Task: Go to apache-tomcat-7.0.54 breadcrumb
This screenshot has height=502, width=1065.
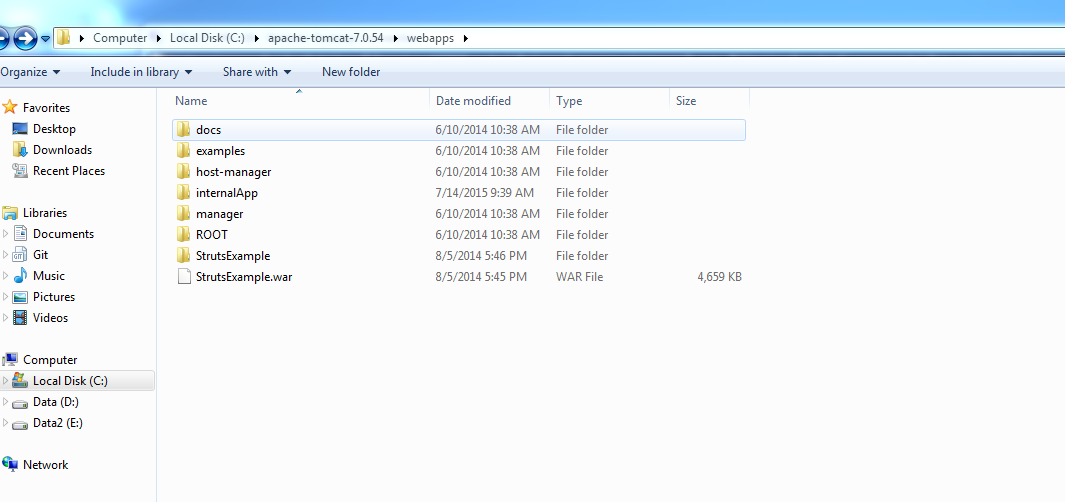Action: [326, 38]
